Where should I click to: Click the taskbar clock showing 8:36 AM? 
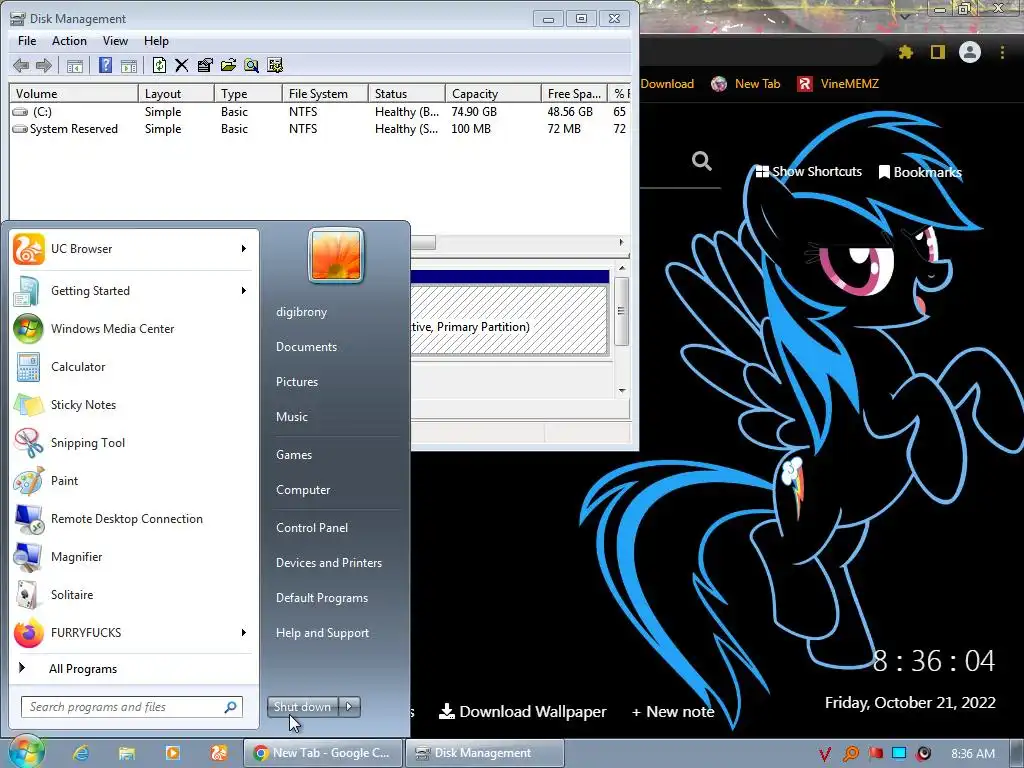(x=972, y=754)
